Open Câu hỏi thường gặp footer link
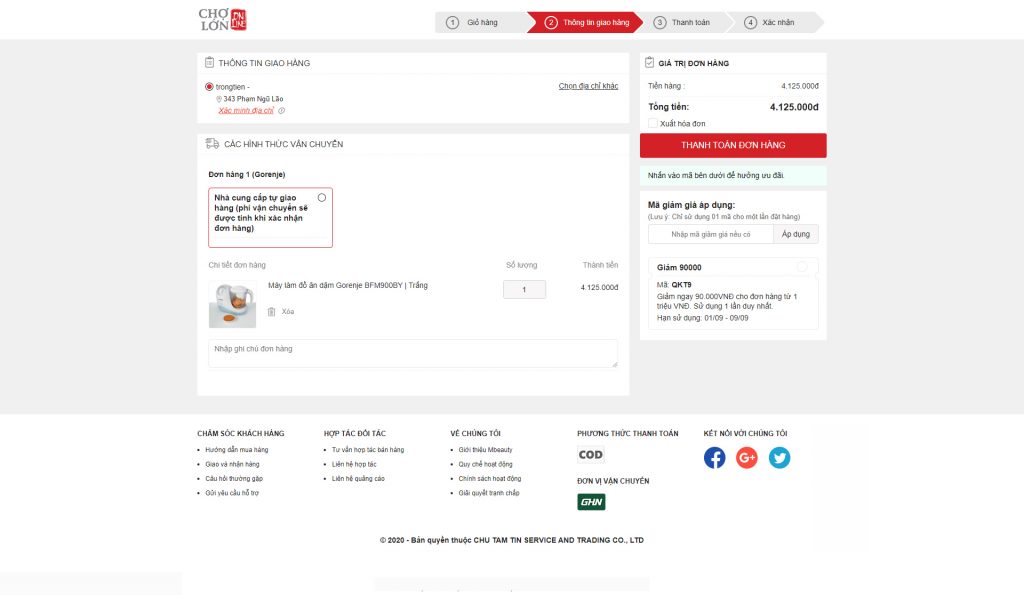Image resolution: width=1024 pixels, height=595 pixels. 234,479
